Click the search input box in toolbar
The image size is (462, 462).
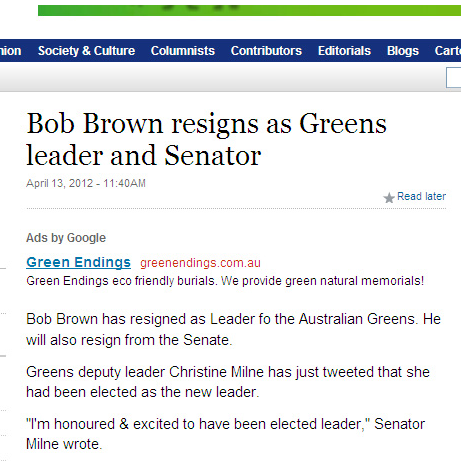(454, 77)
